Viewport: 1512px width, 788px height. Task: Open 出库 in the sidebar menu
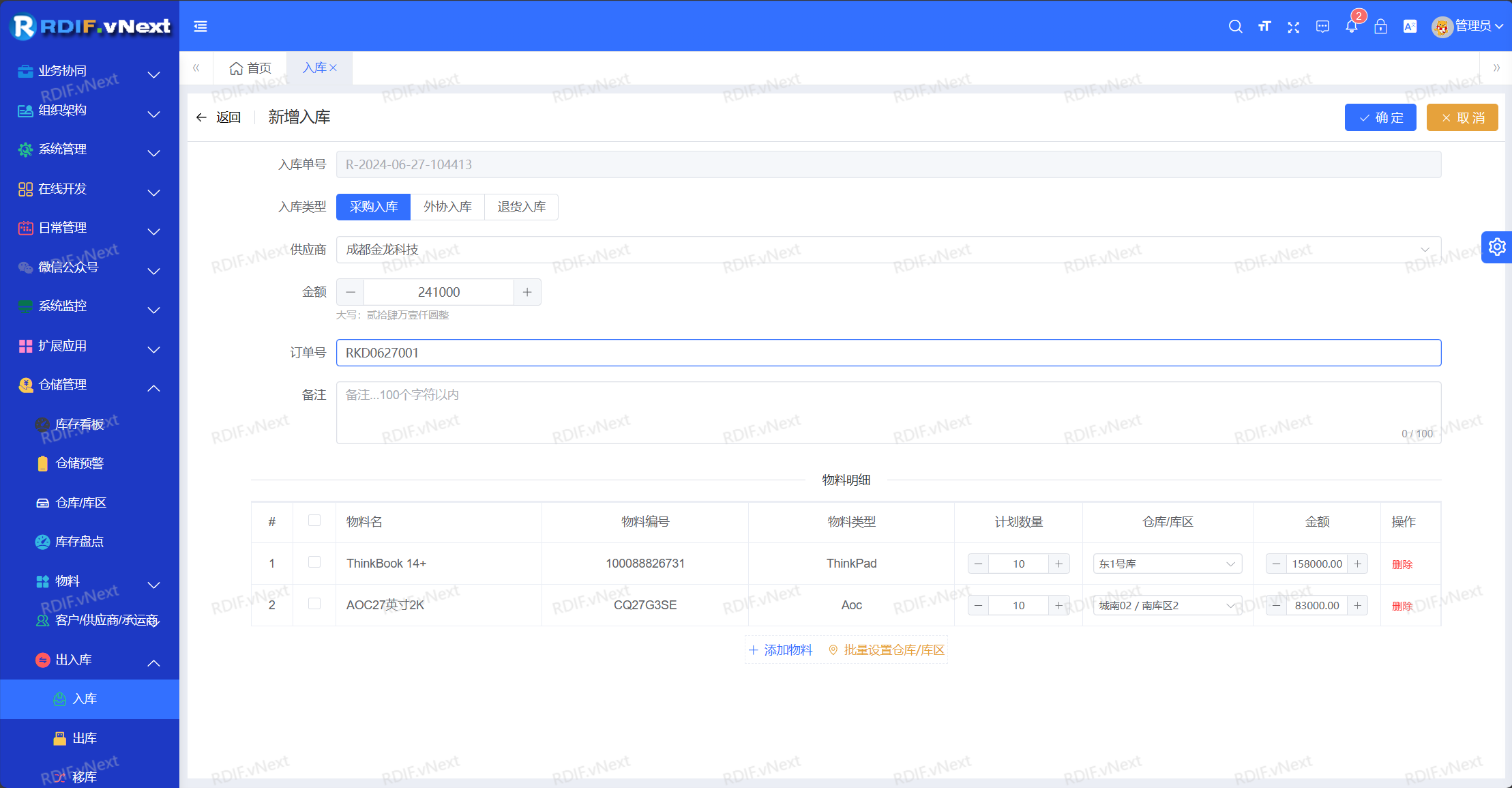85,738
